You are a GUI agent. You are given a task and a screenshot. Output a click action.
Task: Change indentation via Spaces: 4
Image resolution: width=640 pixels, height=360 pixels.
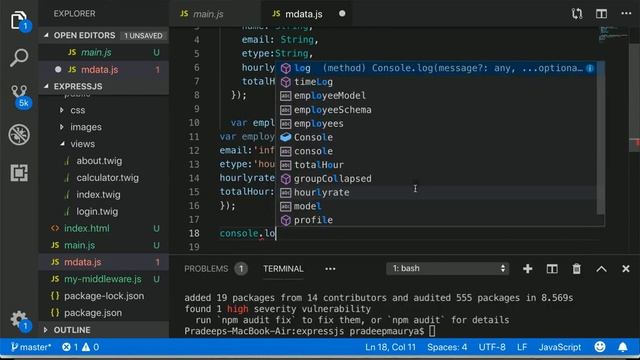(447, 347)
